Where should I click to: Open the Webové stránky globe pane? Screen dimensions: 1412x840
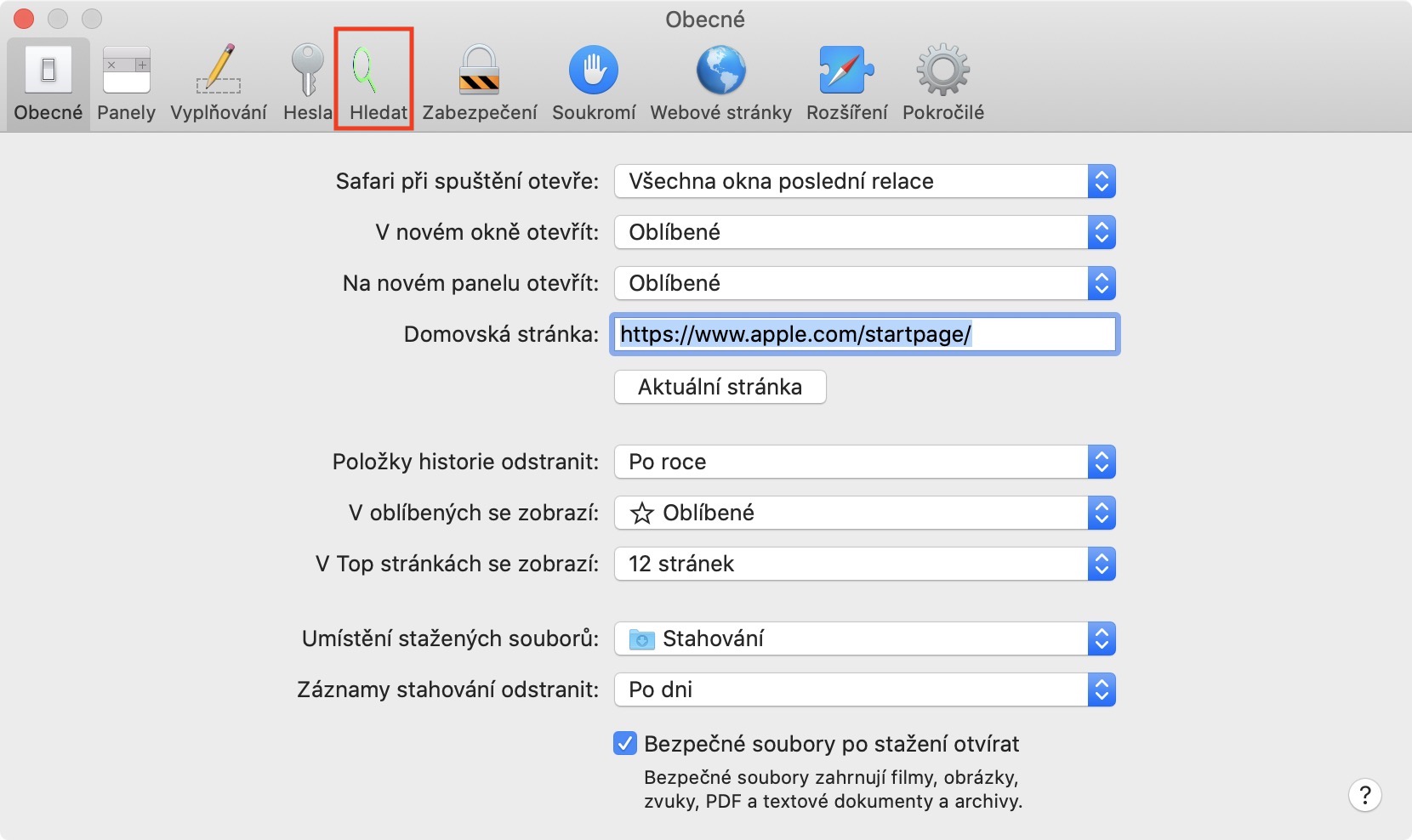[x=720, y=83]
